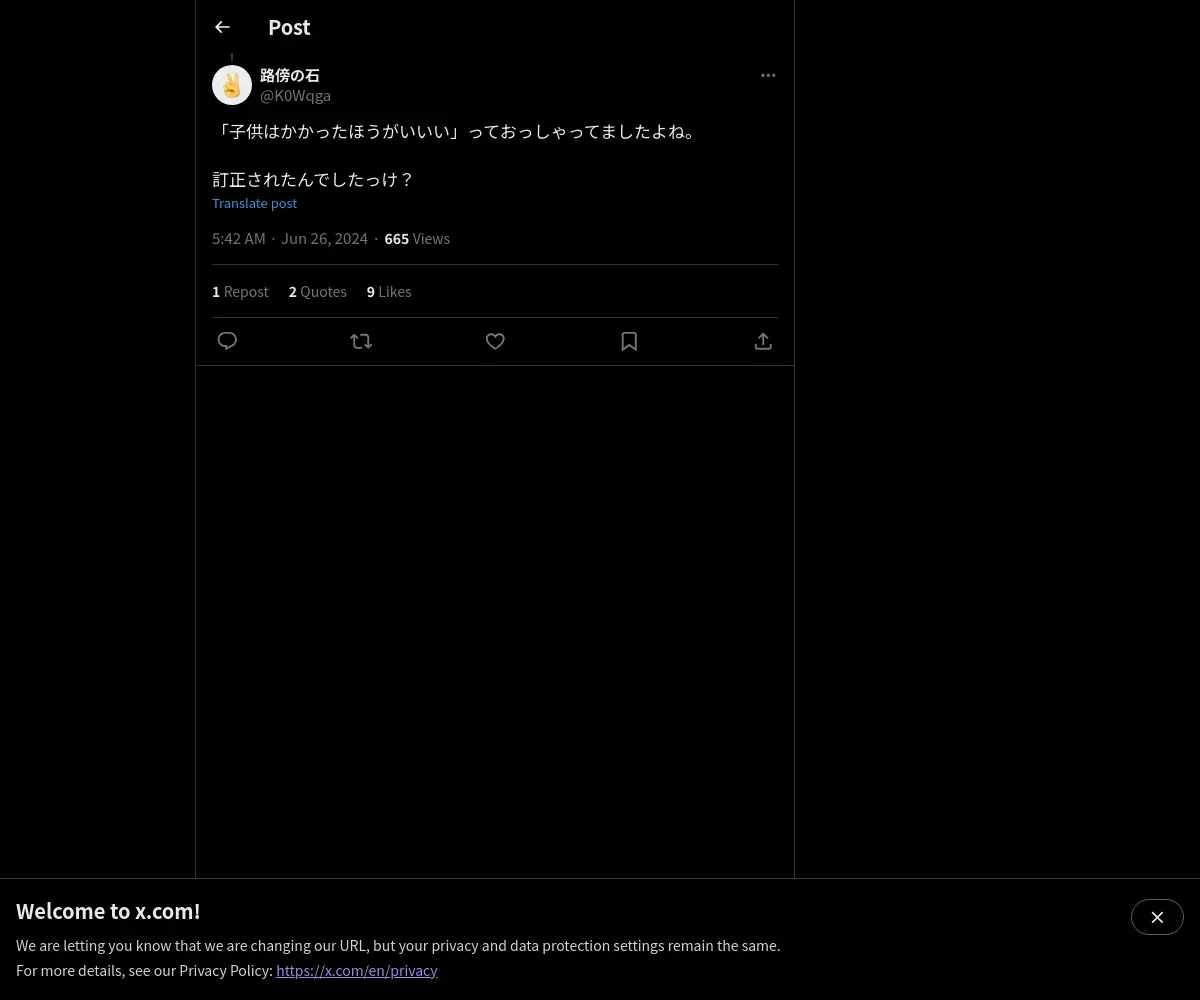Click the Post header title
The height and width of the screenshot is (1000, 1200).
pyautogui.click(x=289, y=27)
